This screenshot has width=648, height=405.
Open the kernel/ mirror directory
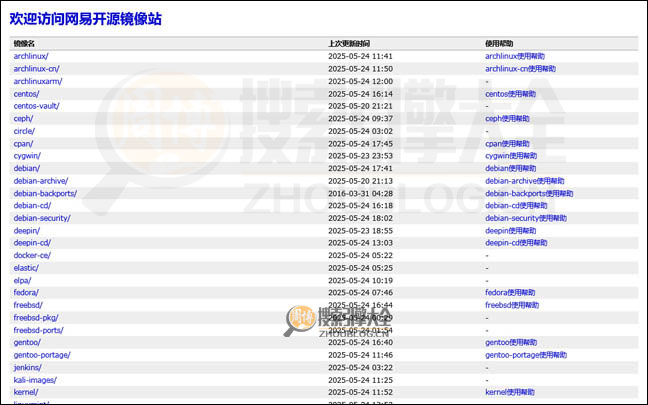[x=26, y=392]
